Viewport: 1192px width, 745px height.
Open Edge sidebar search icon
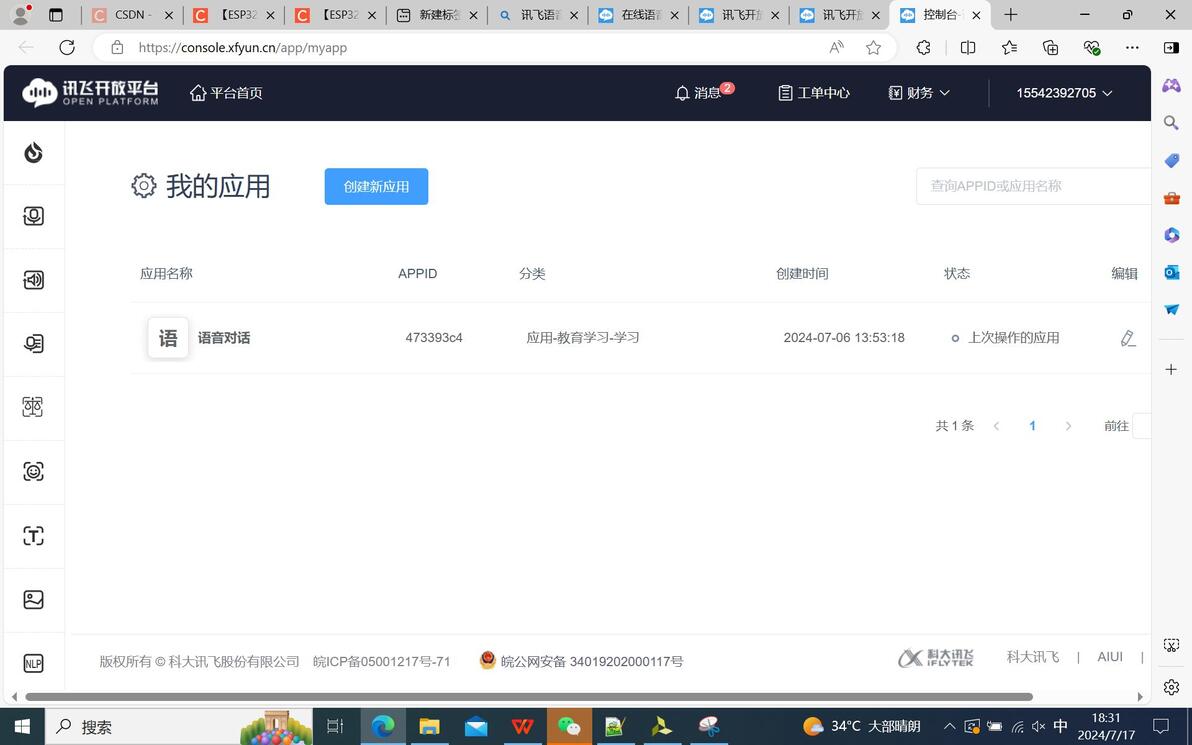[1171, 122]
